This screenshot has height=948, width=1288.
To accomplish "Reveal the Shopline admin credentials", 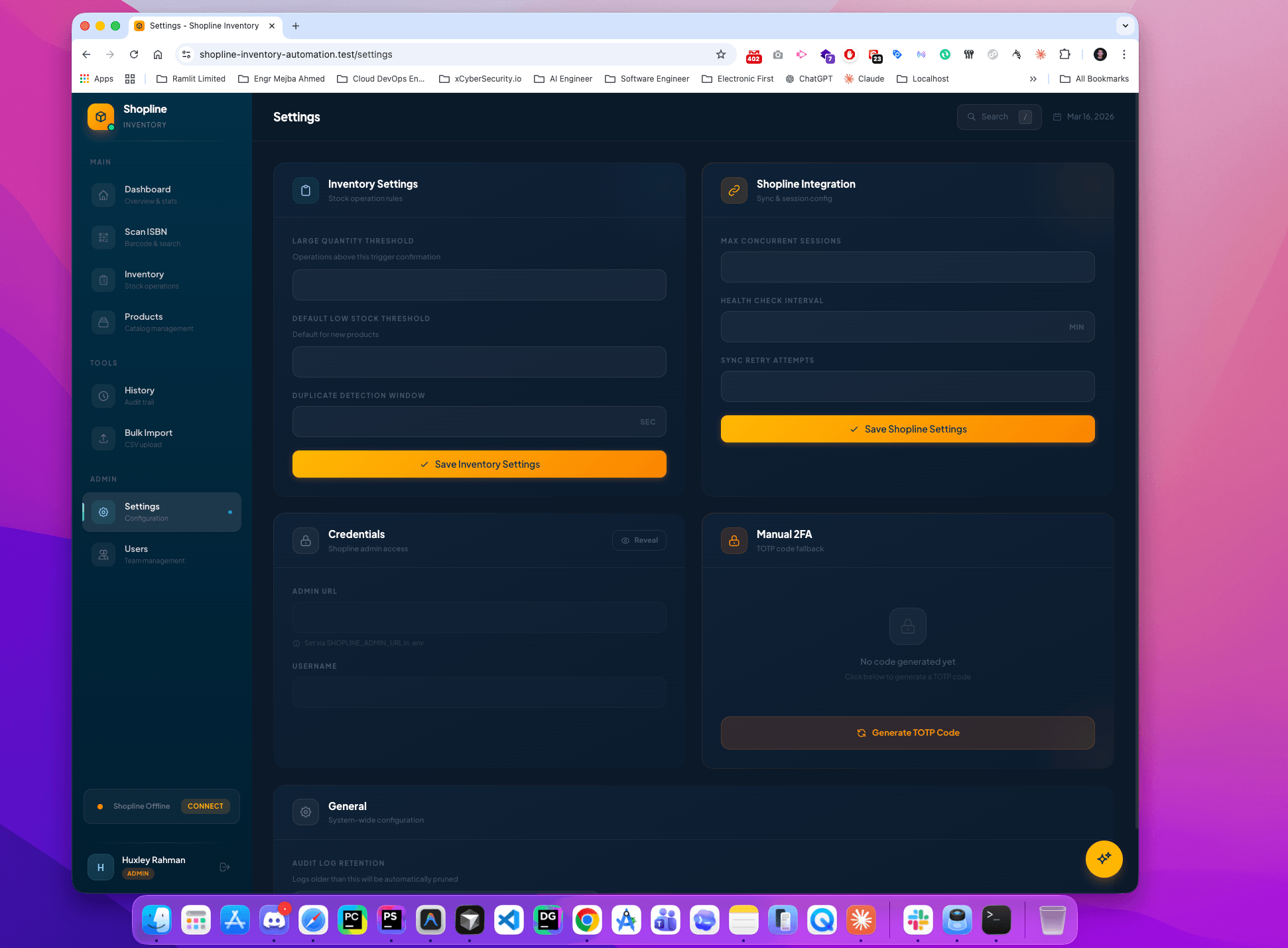I will pyautogui.click(x=639, y=540).
